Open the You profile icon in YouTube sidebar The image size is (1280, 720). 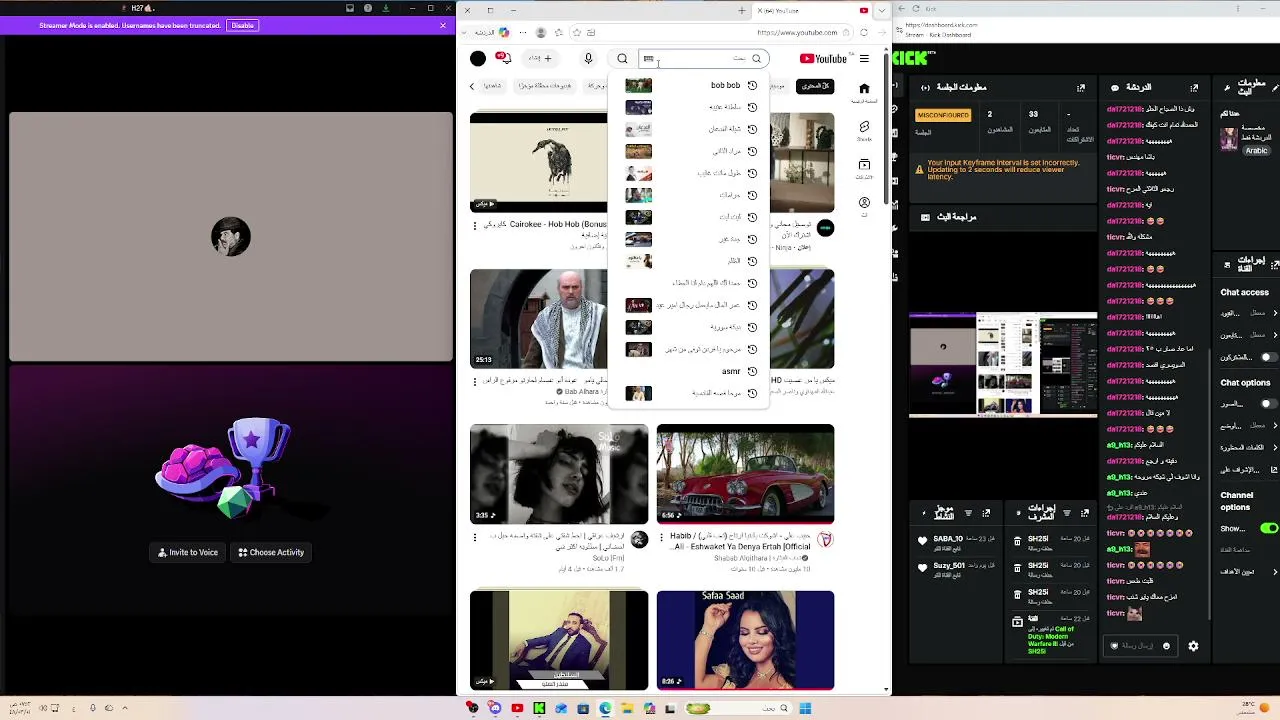(x=864, y=206)
